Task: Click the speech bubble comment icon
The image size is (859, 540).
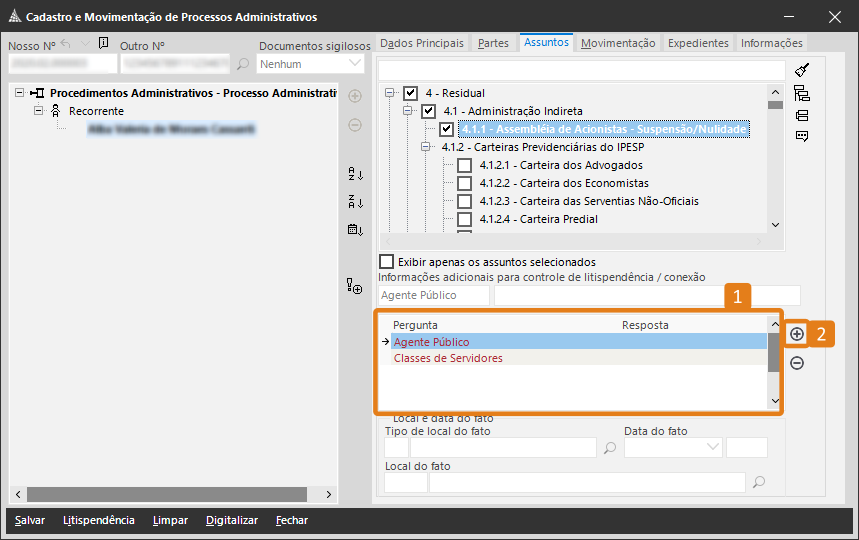Action: pos(802,137)
